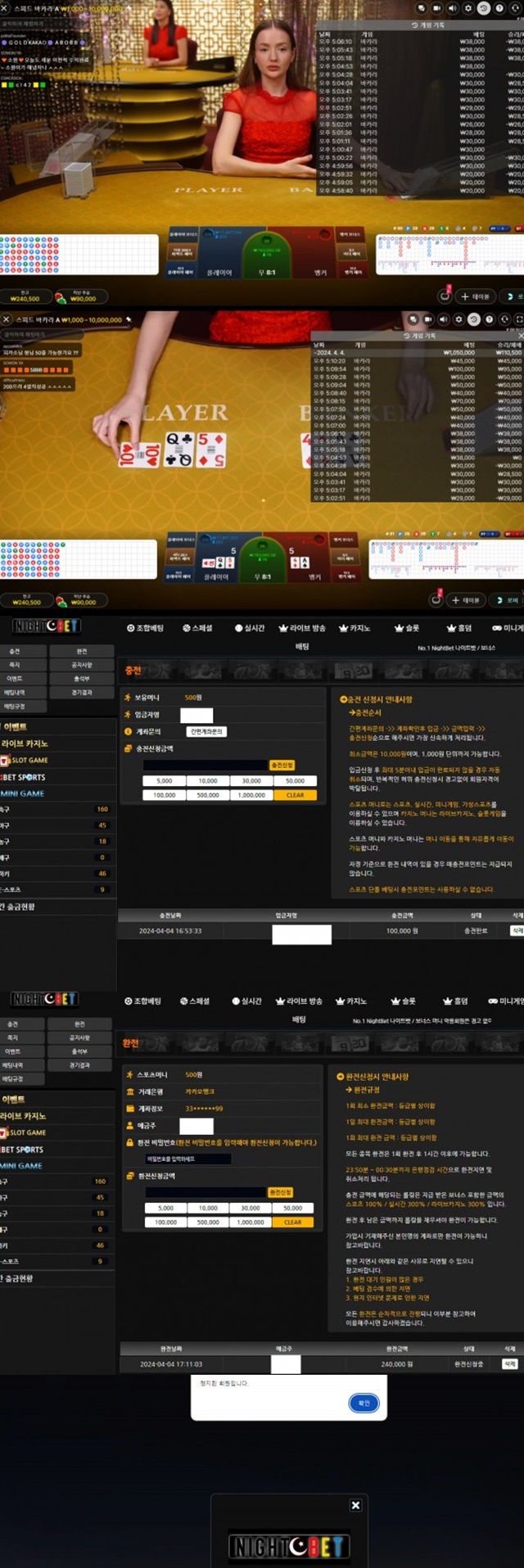The image size is (524, 1568).
Task: Bet on 플레이어 in the lower baccarat window
Action: tap(216, 559)
